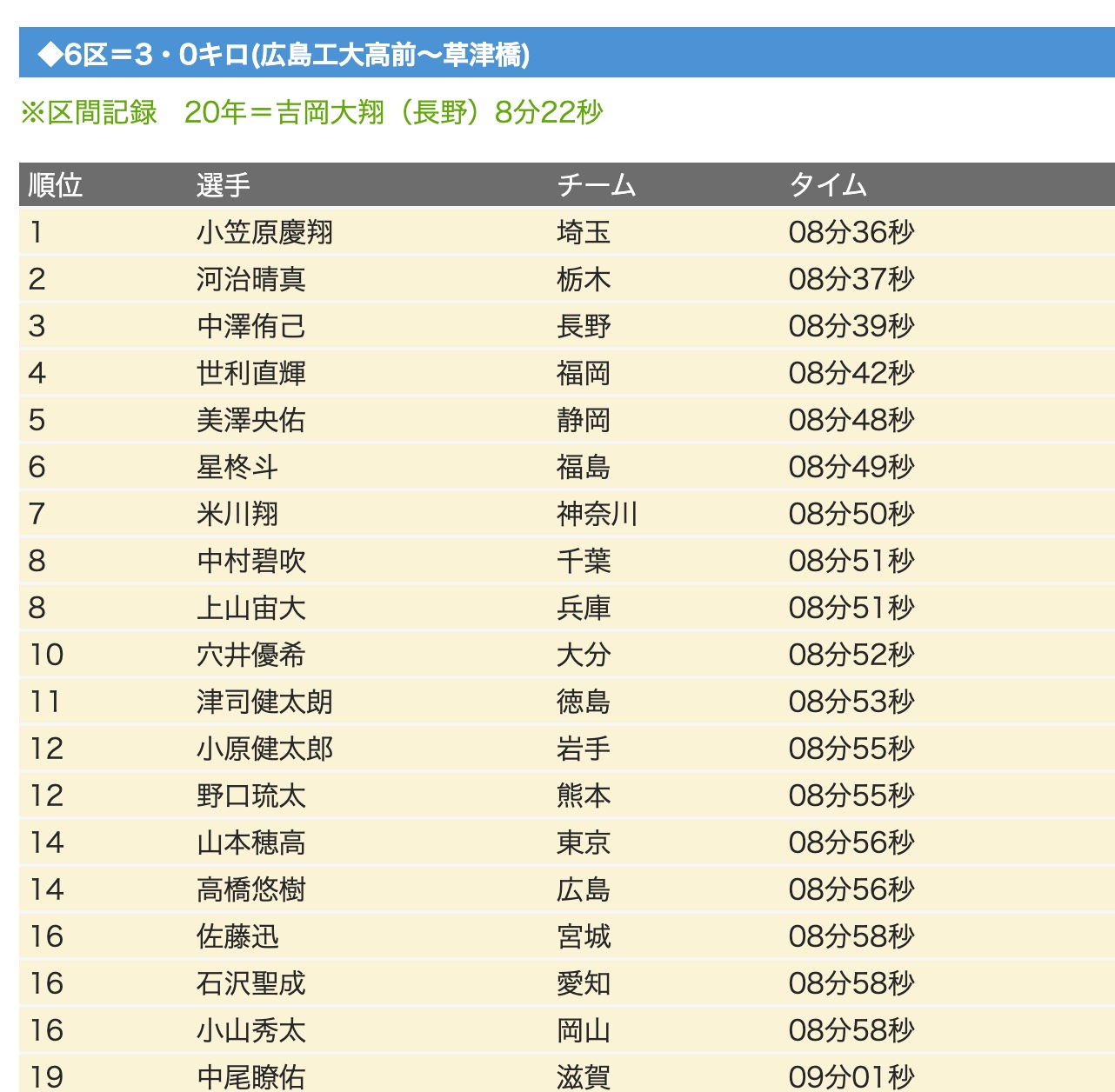Click time value 08分42秒

(851, 373)
